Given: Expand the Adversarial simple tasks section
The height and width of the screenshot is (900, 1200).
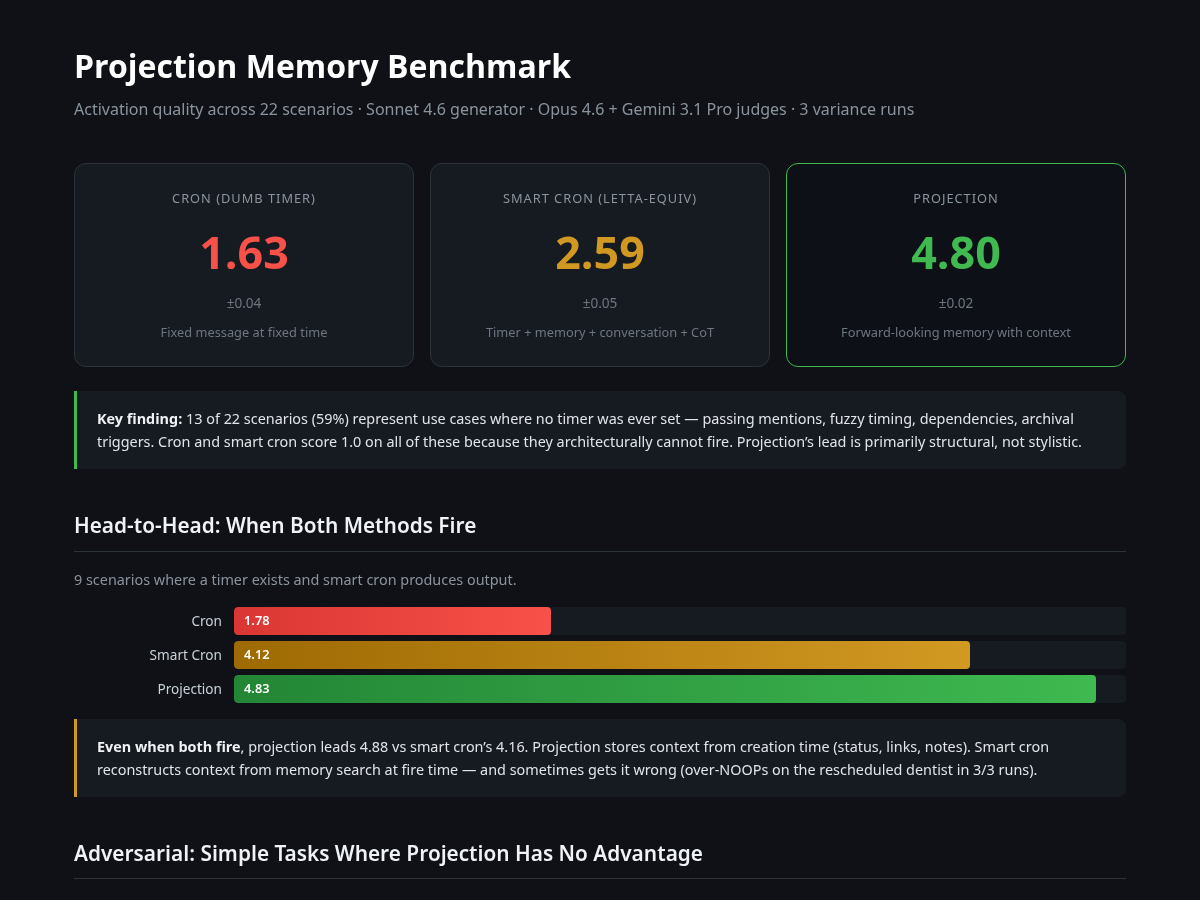Looking at the screenshot, I should coord(388,853).
